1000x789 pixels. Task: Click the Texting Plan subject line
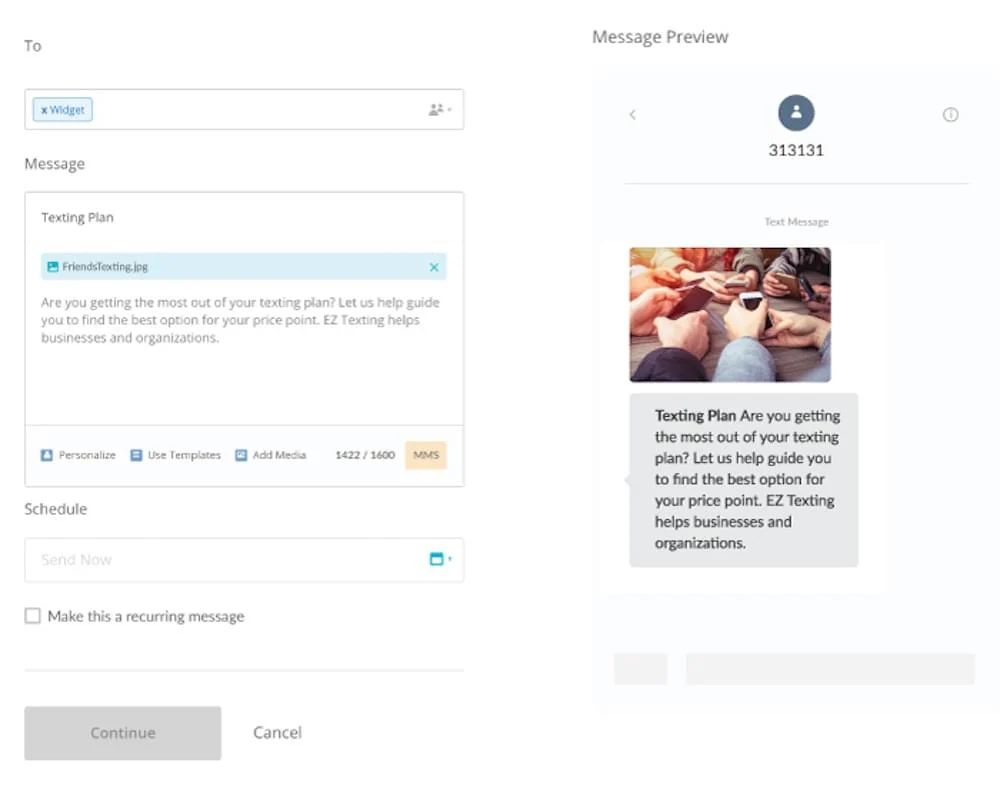click(78, 218)
